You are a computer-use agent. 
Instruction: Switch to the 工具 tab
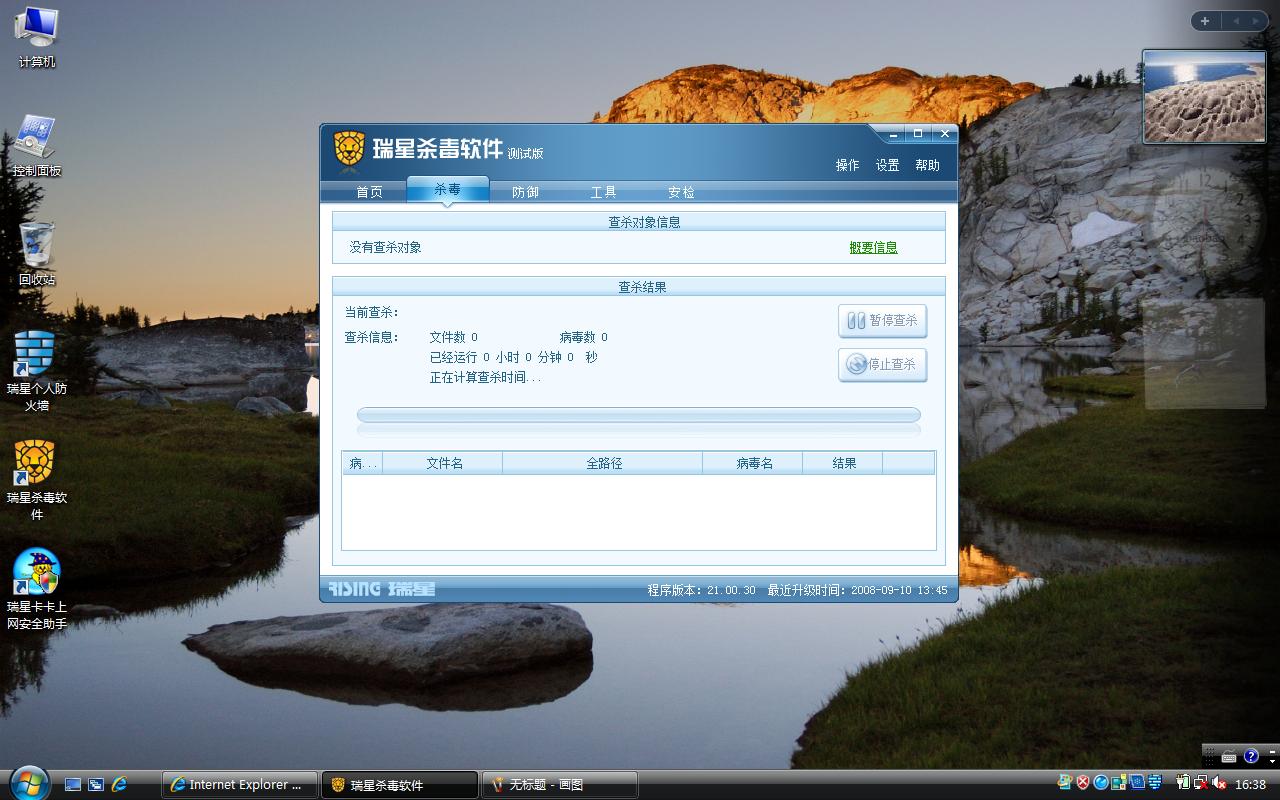click(603, 192)
